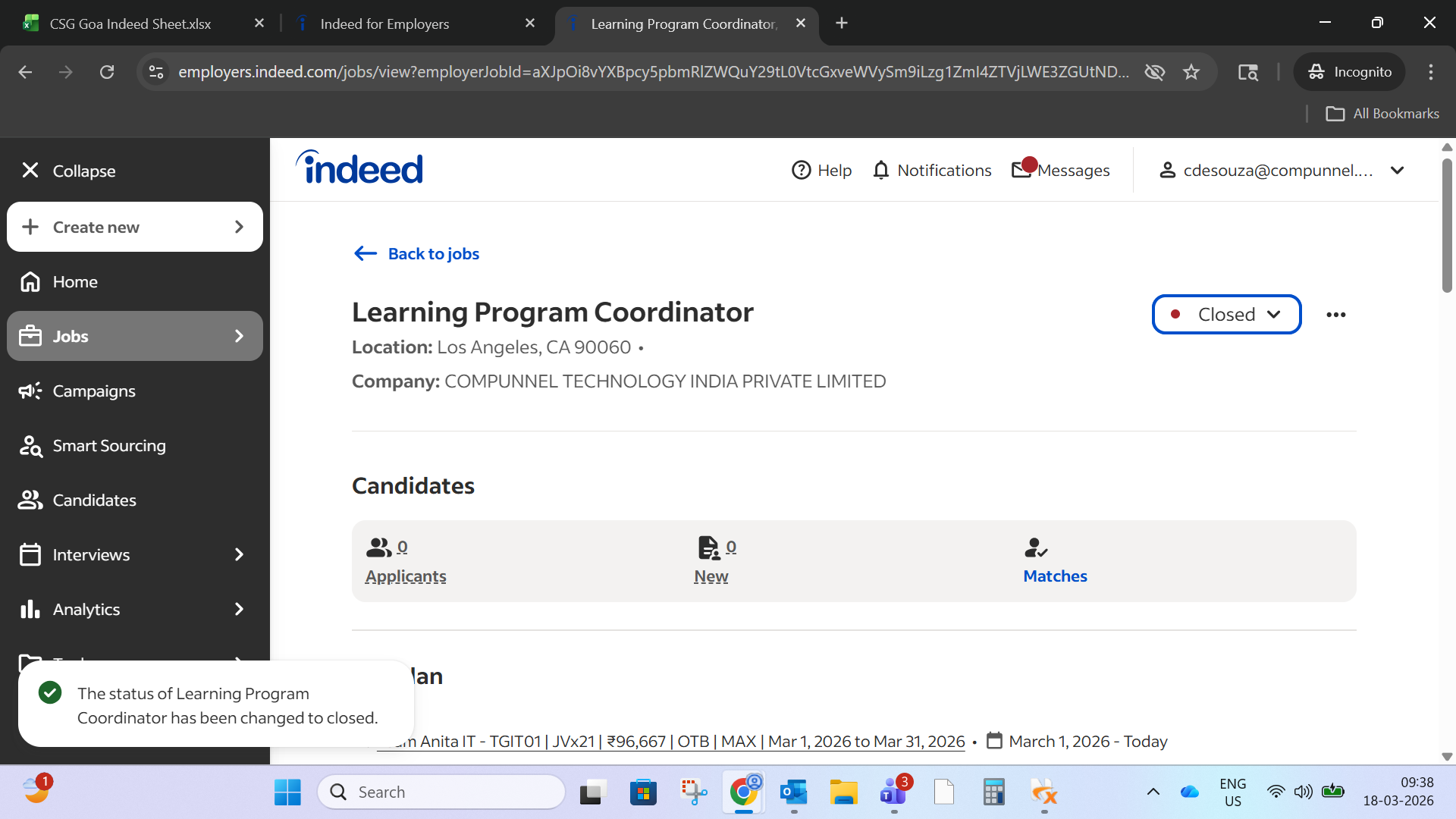The image size is (1456, 819).
Task: Toggle third-party cookie blocking eye icon
Action: pyautogui.click(x=1154, y=72)
